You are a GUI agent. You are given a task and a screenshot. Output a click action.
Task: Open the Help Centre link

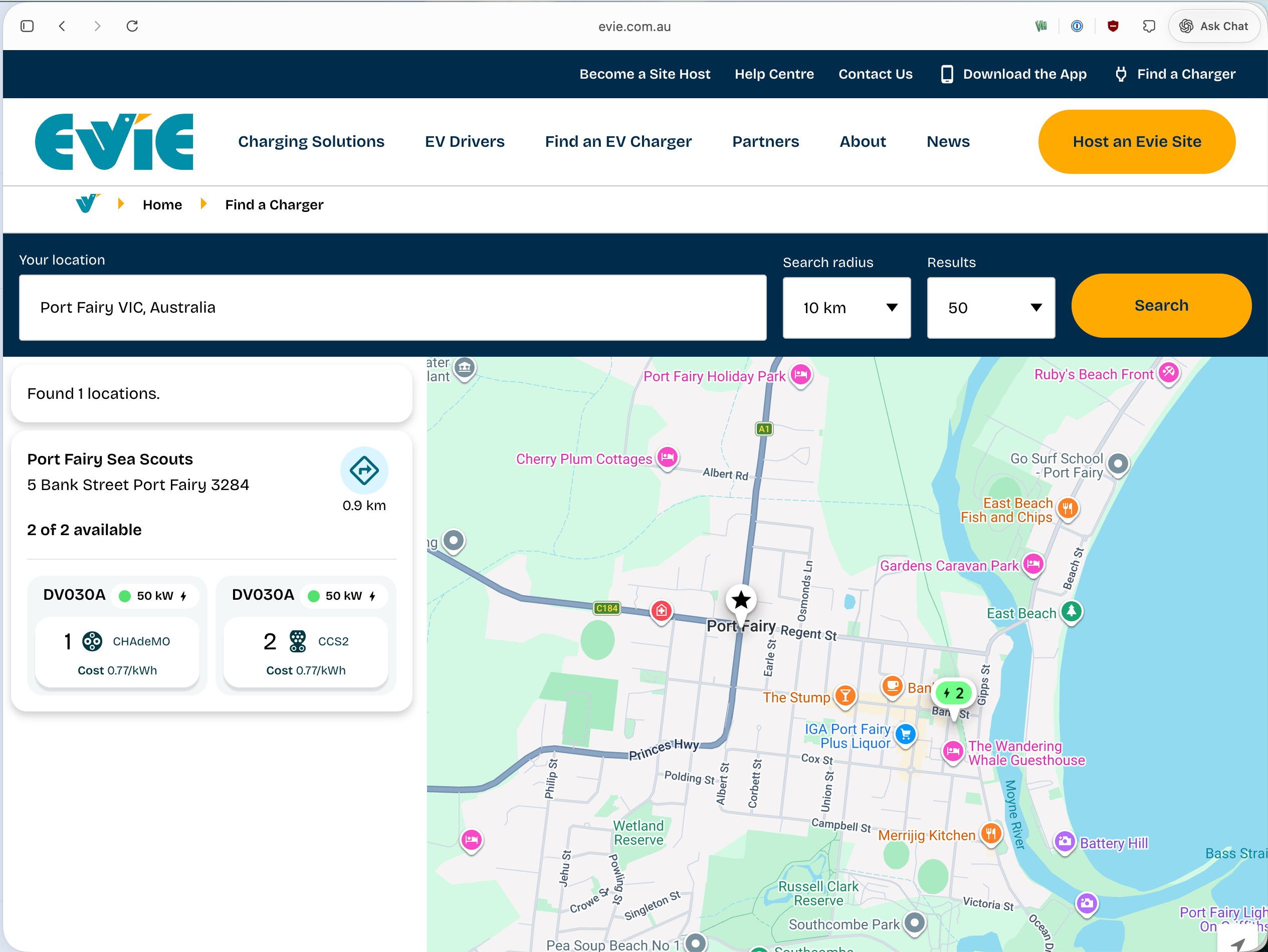[774, 74]
